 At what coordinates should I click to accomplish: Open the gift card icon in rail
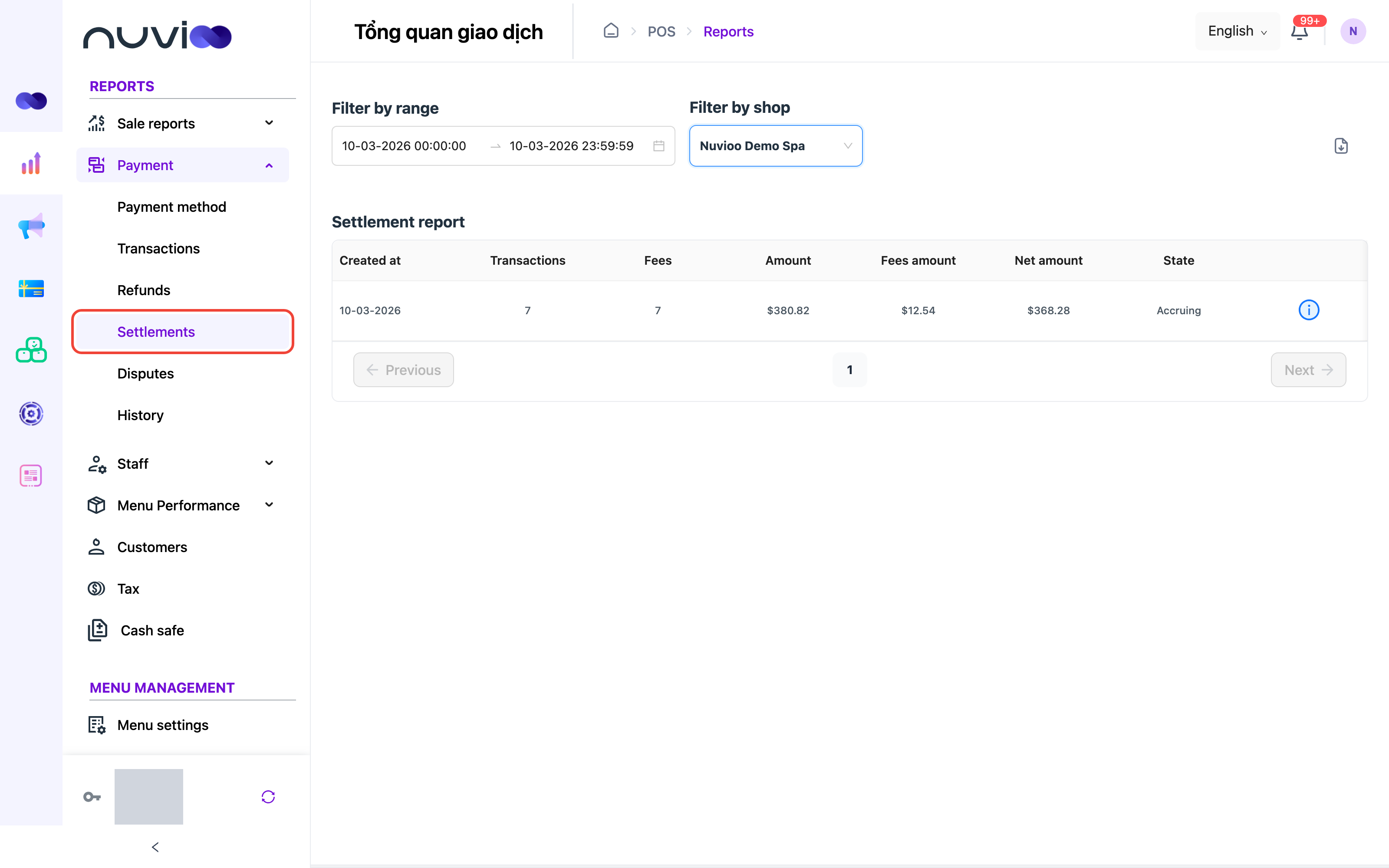(31, 288)
